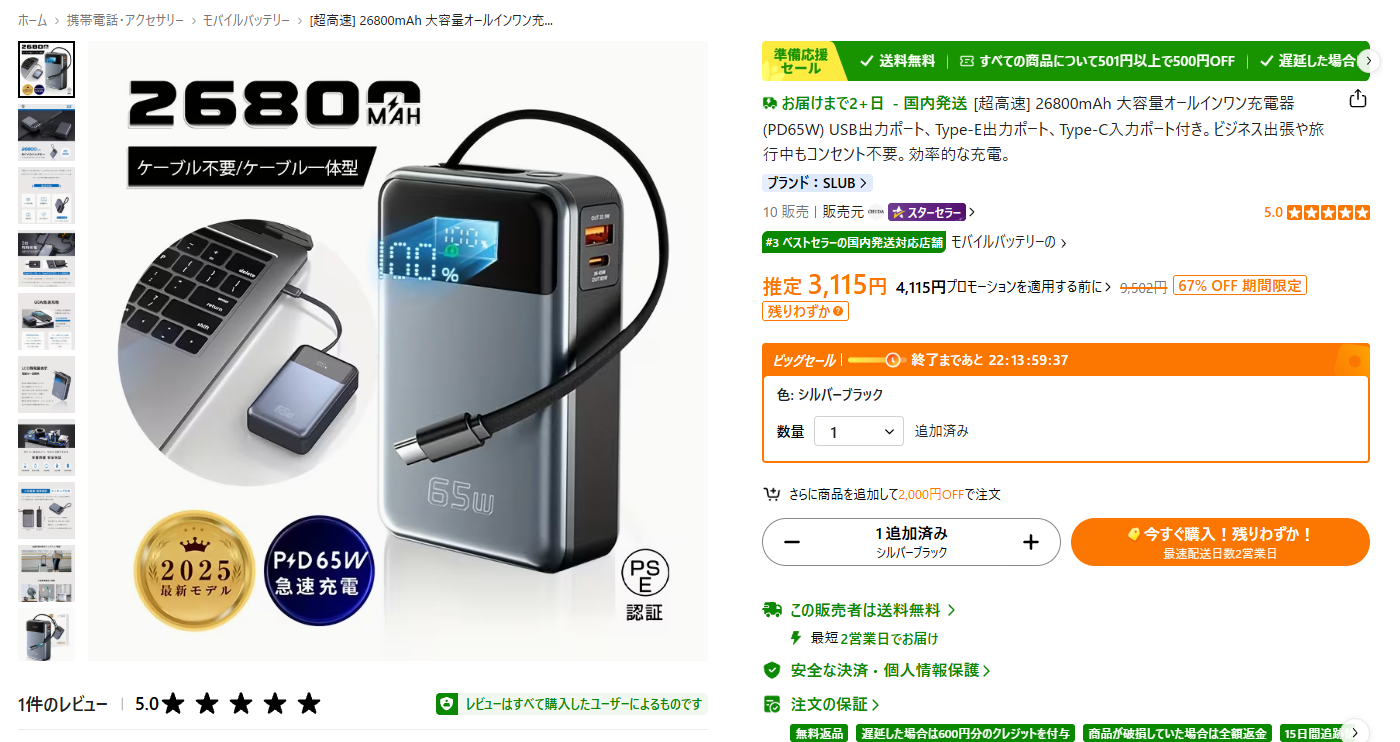Select the last product thumbnail in the strip
Viewport: 1400px width, 742px height.
(46, 634)
